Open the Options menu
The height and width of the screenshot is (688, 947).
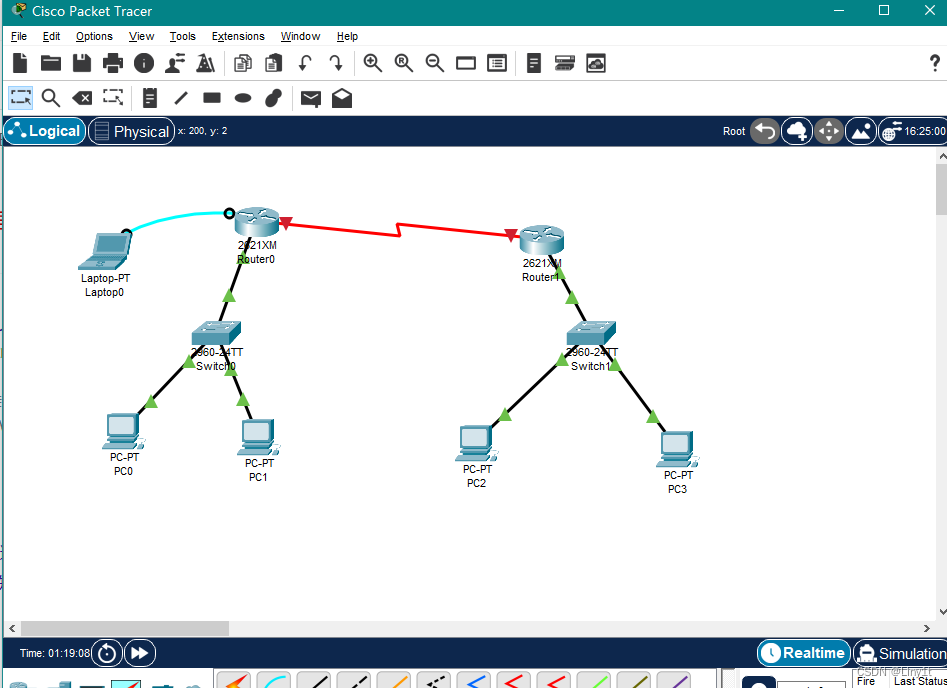coord(94,36)
